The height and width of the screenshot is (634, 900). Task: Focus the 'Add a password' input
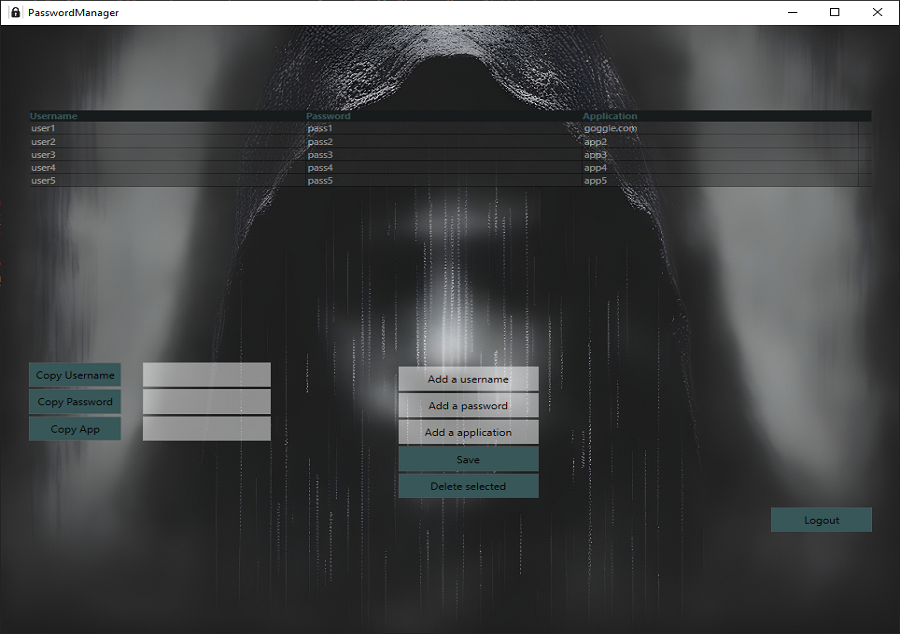(468, 406)
